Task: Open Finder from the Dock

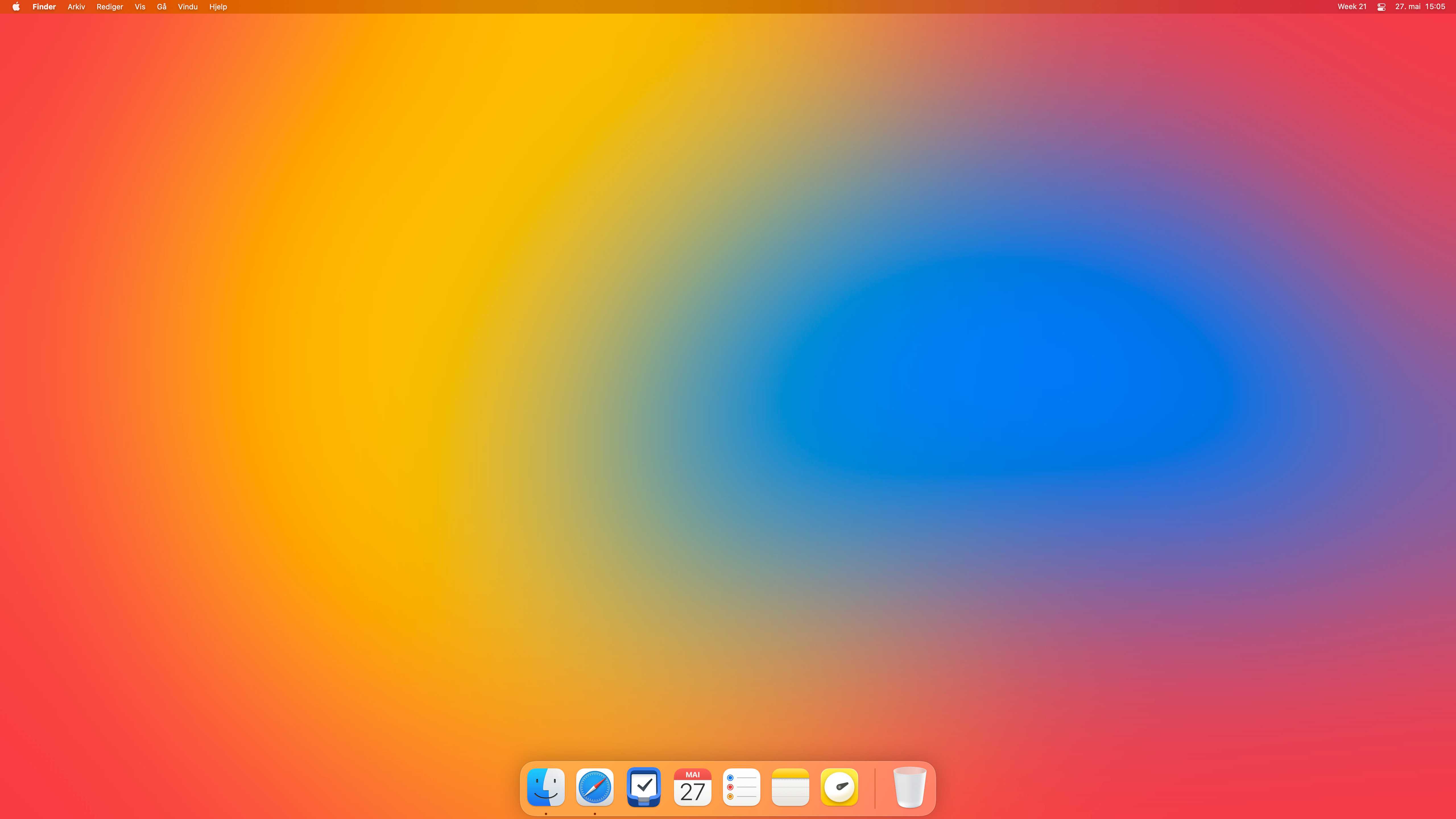Action: (545, 787)
